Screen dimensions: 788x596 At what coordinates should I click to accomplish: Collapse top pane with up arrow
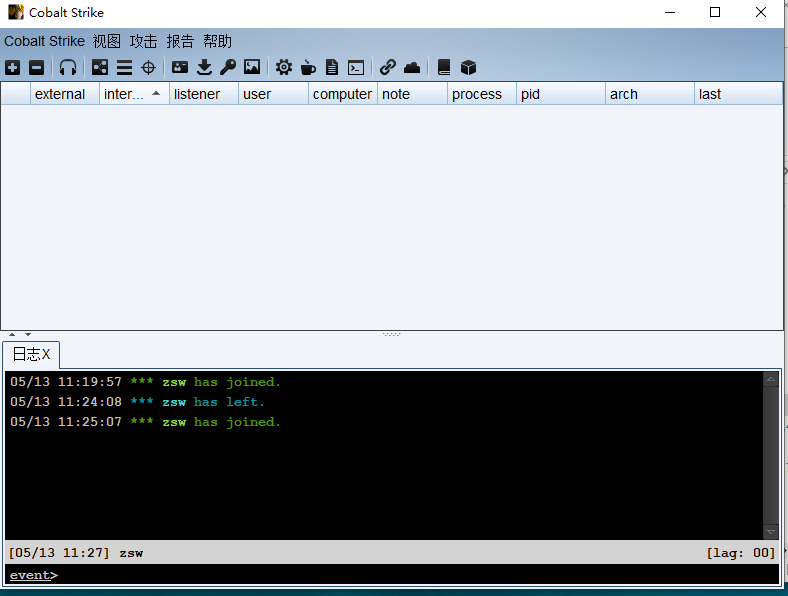[12, 334]
